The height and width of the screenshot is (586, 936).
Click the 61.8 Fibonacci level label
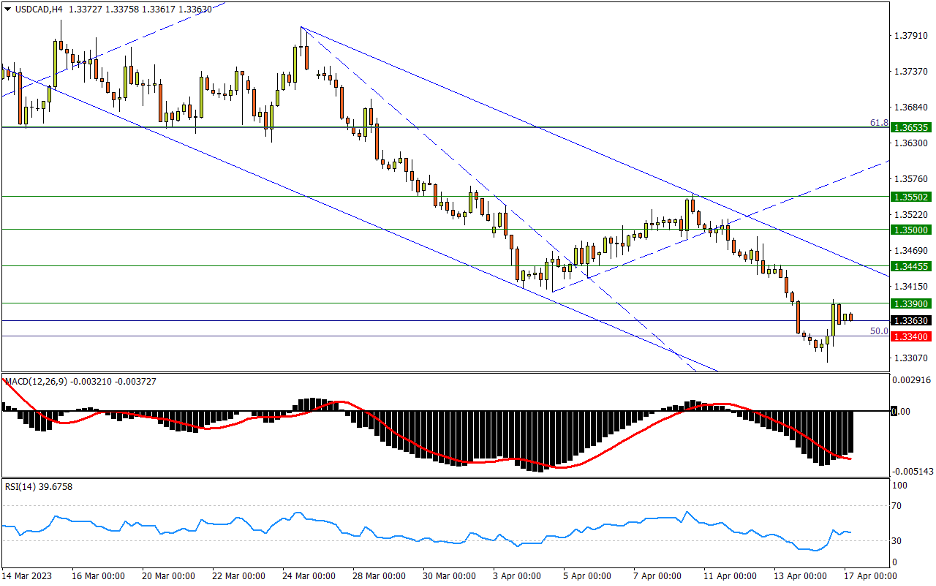[x=878, y=122]
